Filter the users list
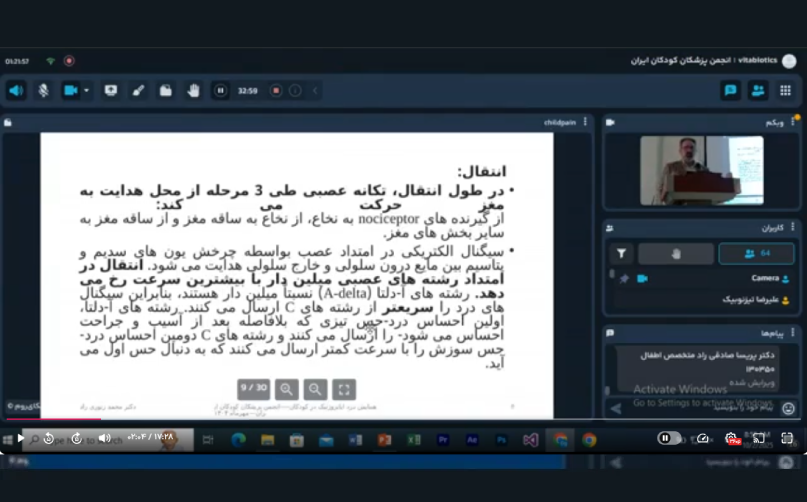807x502 pixels. pos(621,253)
